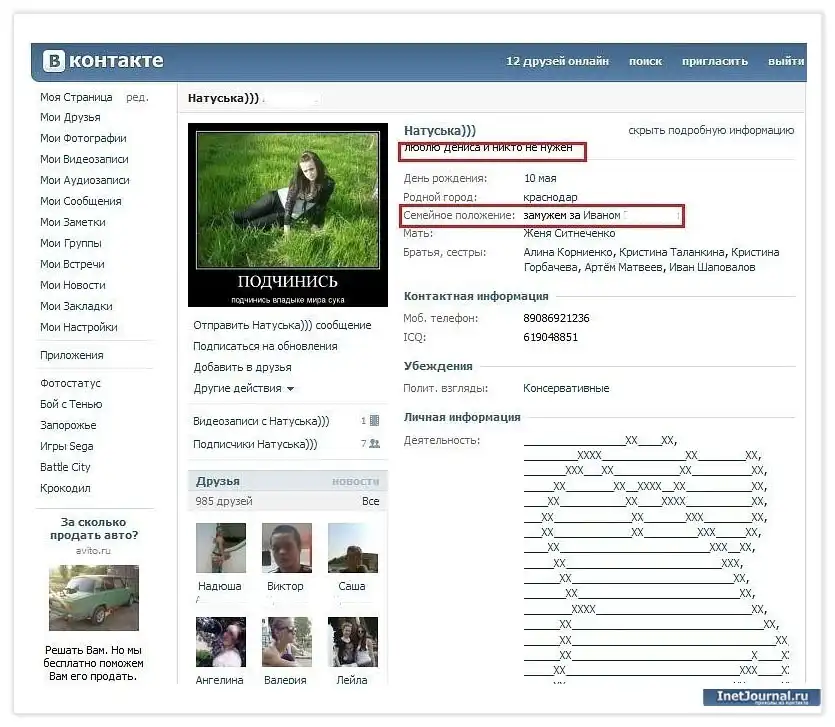Go to Мои Фотографии in the sidebar
Screen dimensions: 835x727
tap(83, 138)
